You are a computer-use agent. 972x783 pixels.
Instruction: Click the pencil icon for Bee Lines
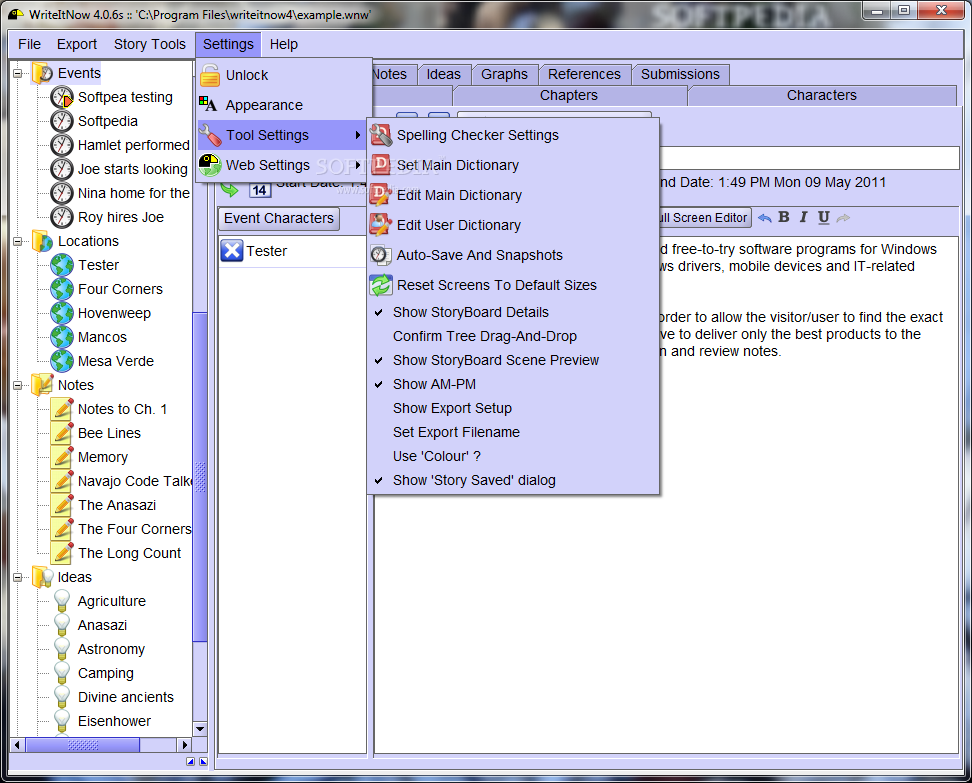point(62,433)
